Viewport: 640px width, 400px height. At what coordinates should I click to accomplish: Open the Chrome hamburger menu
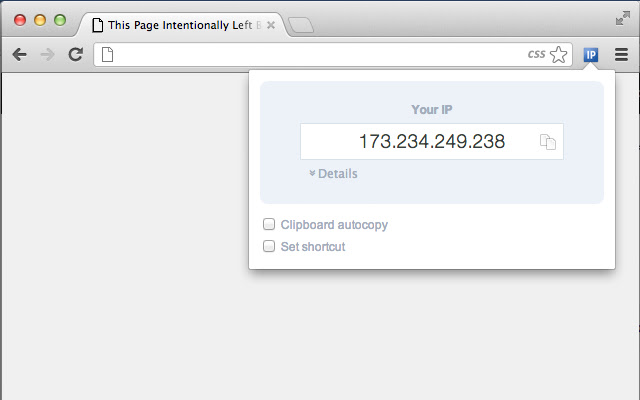click(x=621, y=55)
